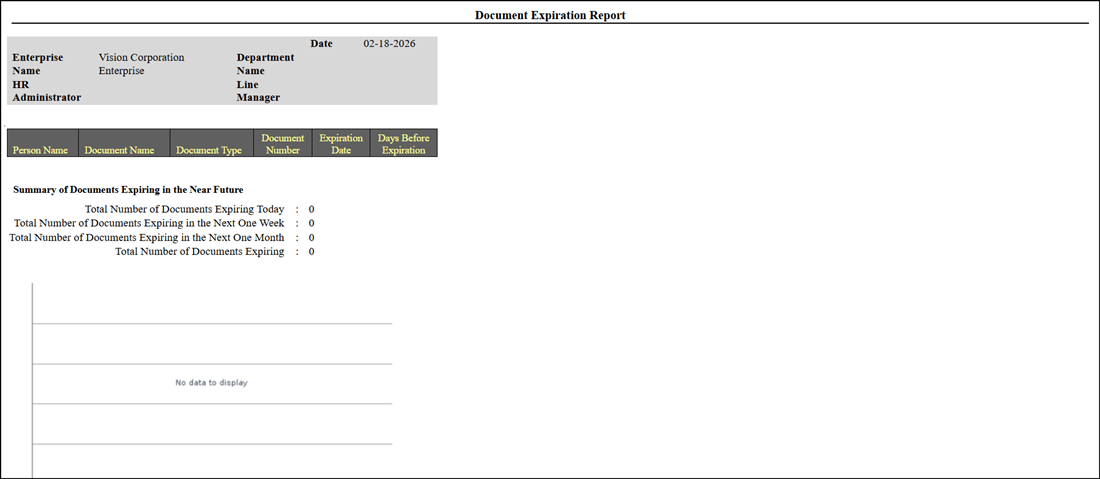Click the Vision Corporation Enterprise value
Image resolution: width=1100 pixels, height=479 pixels.
[x=141, y=64]
